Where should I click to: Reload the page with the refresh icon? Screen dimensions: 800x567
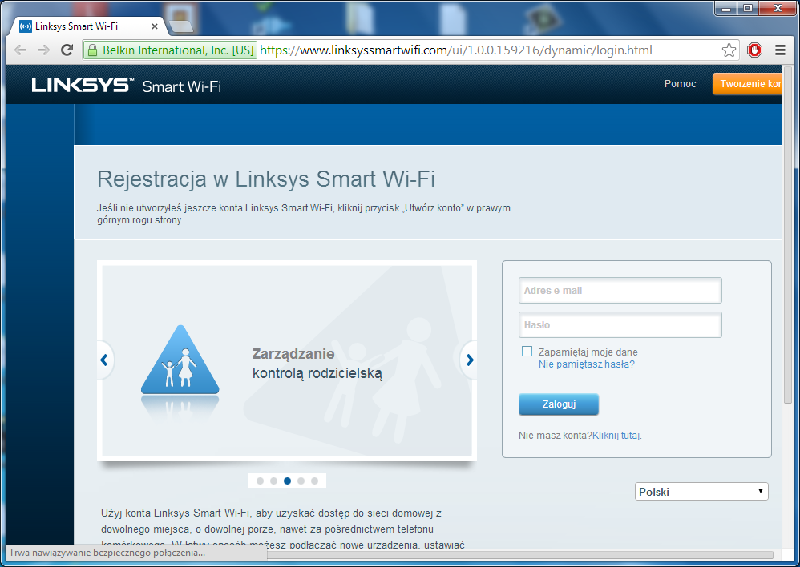pos(67,50)
